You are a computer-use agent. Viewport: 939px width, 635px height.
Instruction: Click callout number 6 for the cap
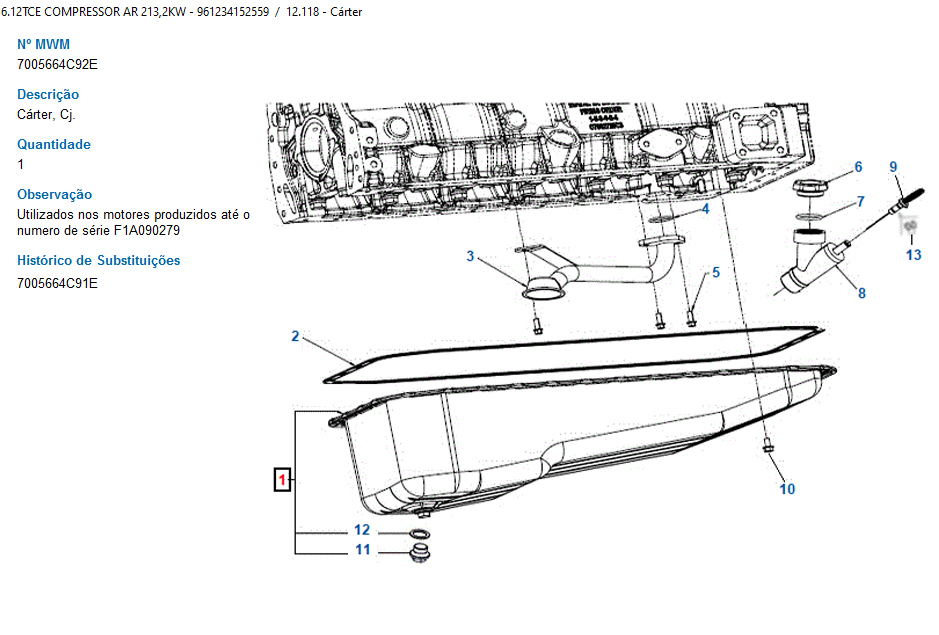pyautogui.click(x=858, y=167)
